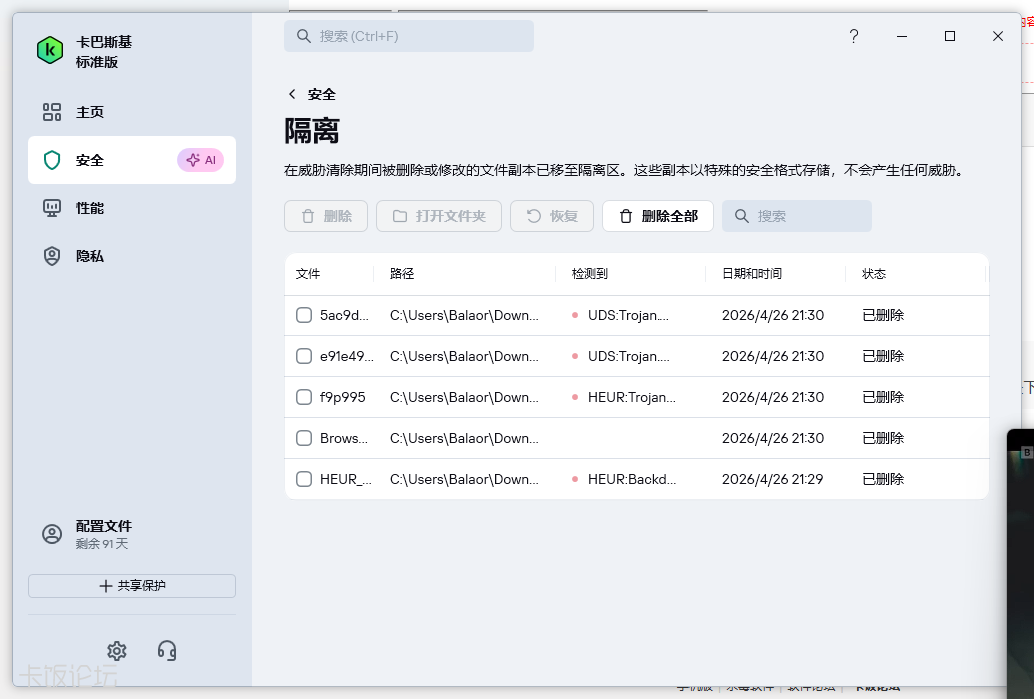This screenshot has height=699, width=1034.
Task: Focus the 搜索 (Ctrl+F) search field
Action: pos(409,36)
